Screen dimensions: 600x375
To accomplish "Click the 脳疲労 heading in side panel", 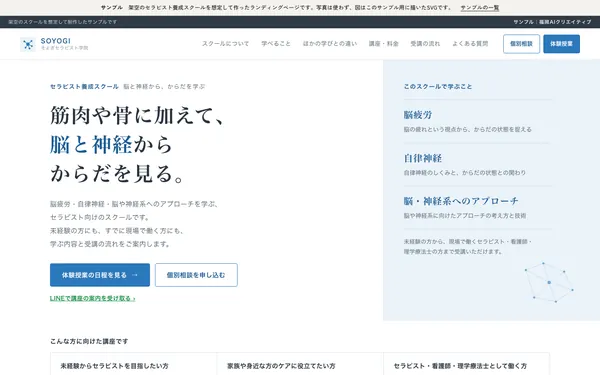I will click(x=417, y=115).
